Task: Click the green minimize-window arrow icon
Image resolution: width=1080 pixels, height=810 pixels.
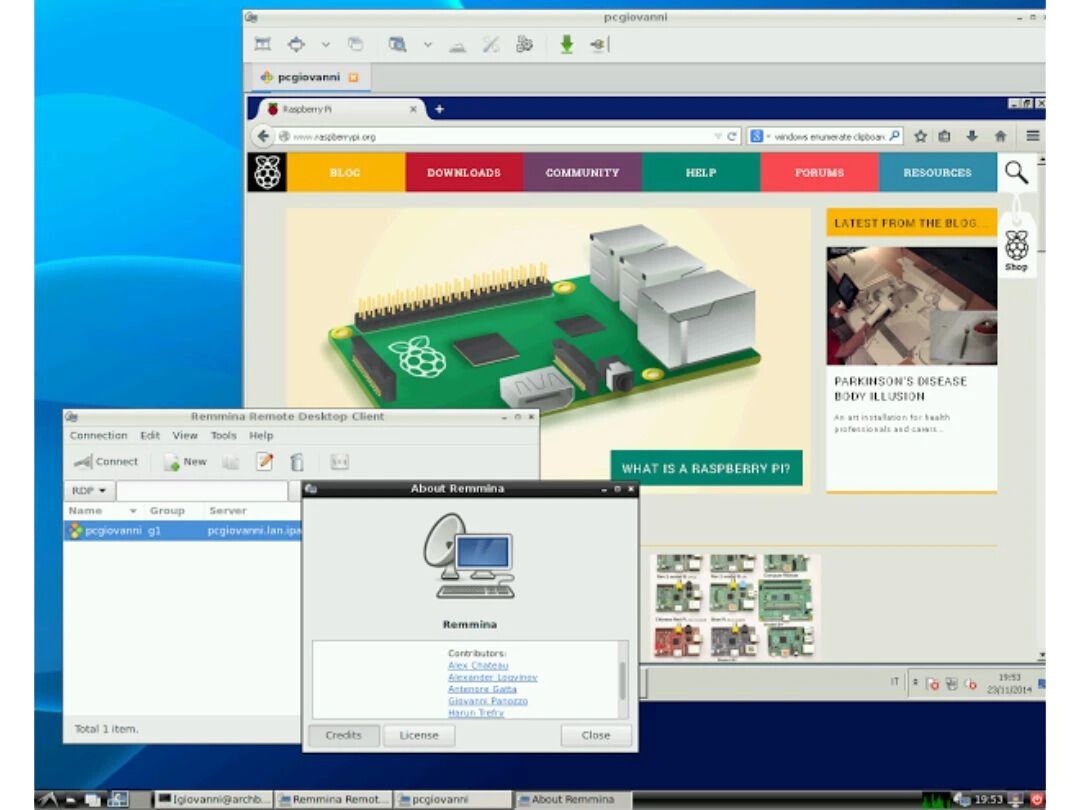Action: [x=566, y=45]
